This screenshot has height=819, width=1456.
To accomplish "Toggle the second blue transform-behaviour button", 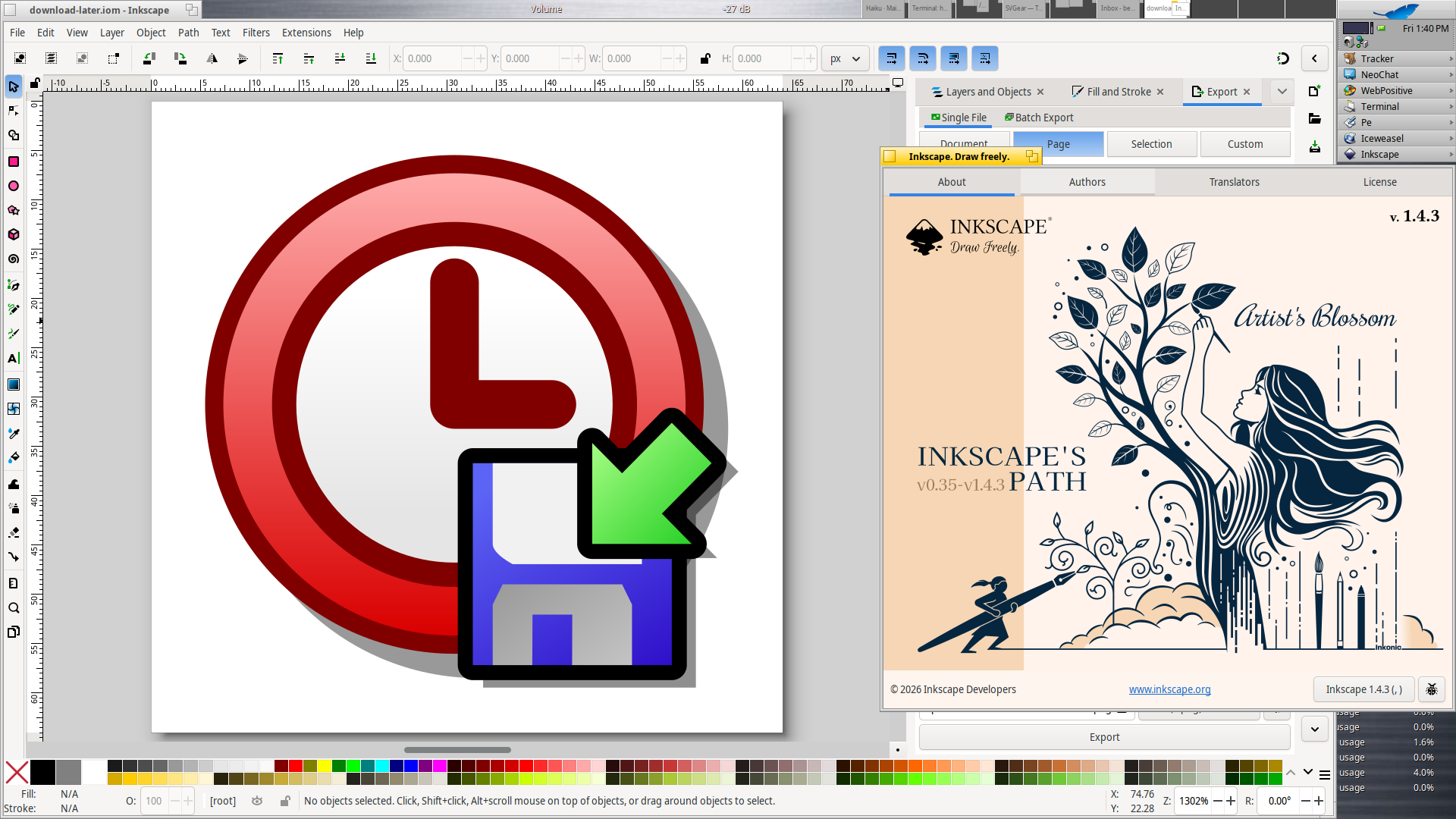I will click(x=923, y=58).
